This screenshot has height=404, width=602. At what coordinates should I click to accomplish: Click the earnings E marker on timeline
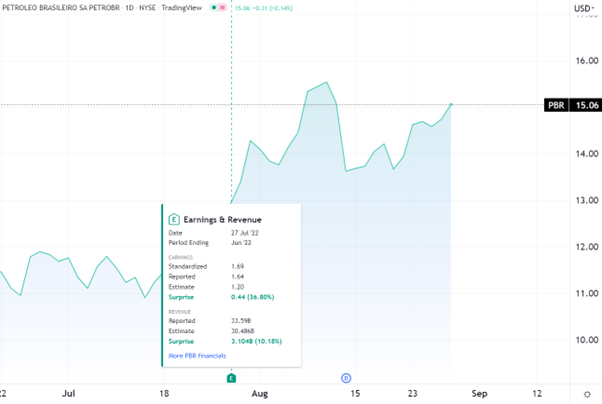231,378
